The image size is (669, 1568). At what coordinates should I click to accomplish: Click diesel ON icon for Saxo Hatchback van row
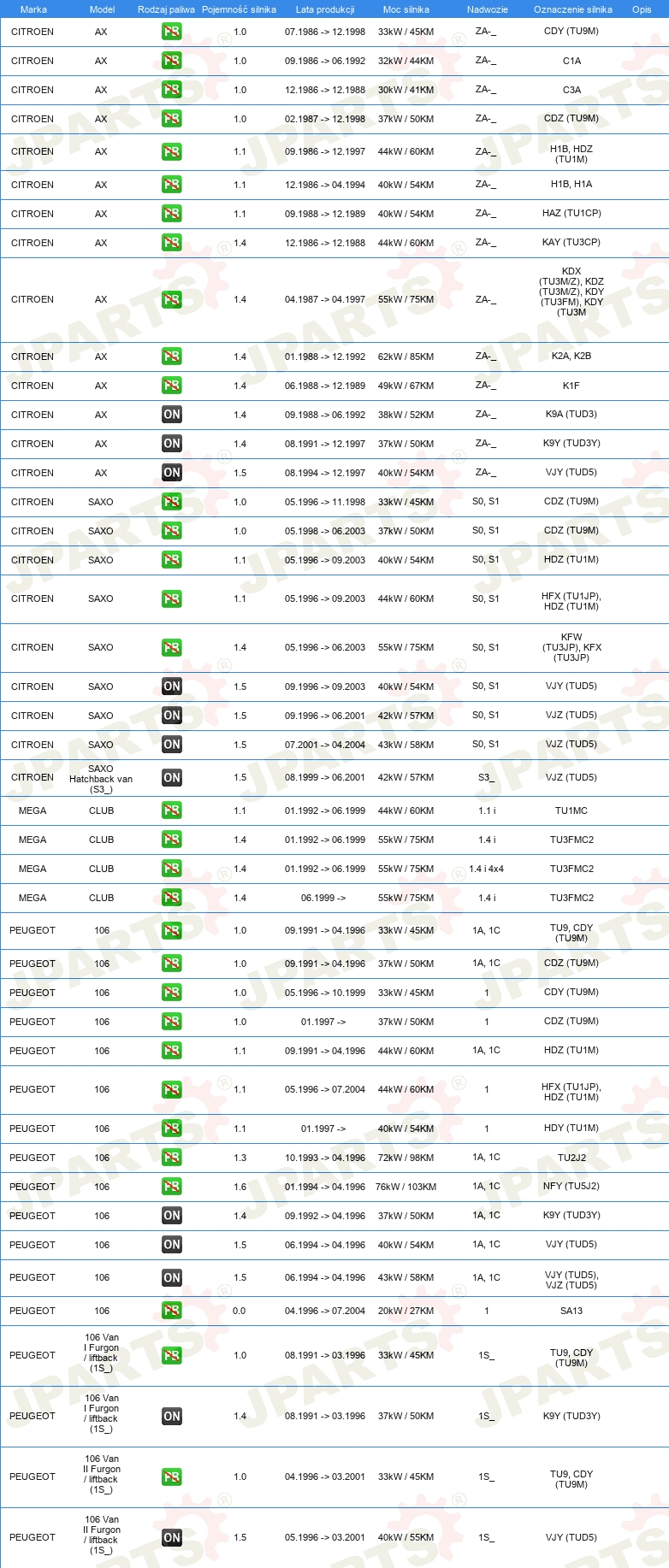[x=172, y=778]
